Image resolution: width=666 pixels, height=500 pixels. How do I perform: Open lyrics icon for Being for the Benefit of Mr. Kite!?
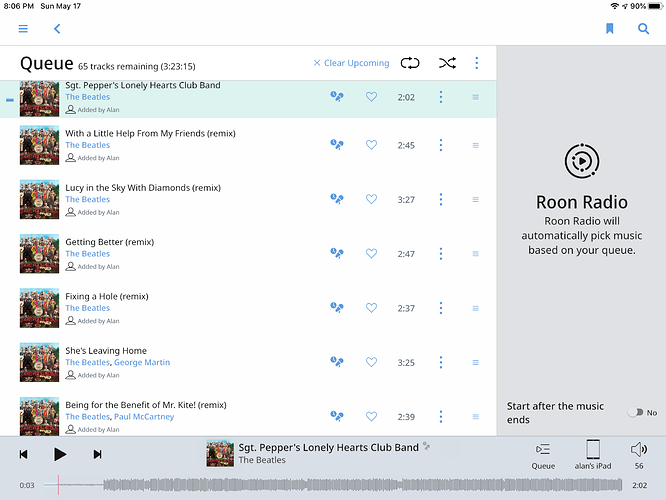(x=337, y=416)
